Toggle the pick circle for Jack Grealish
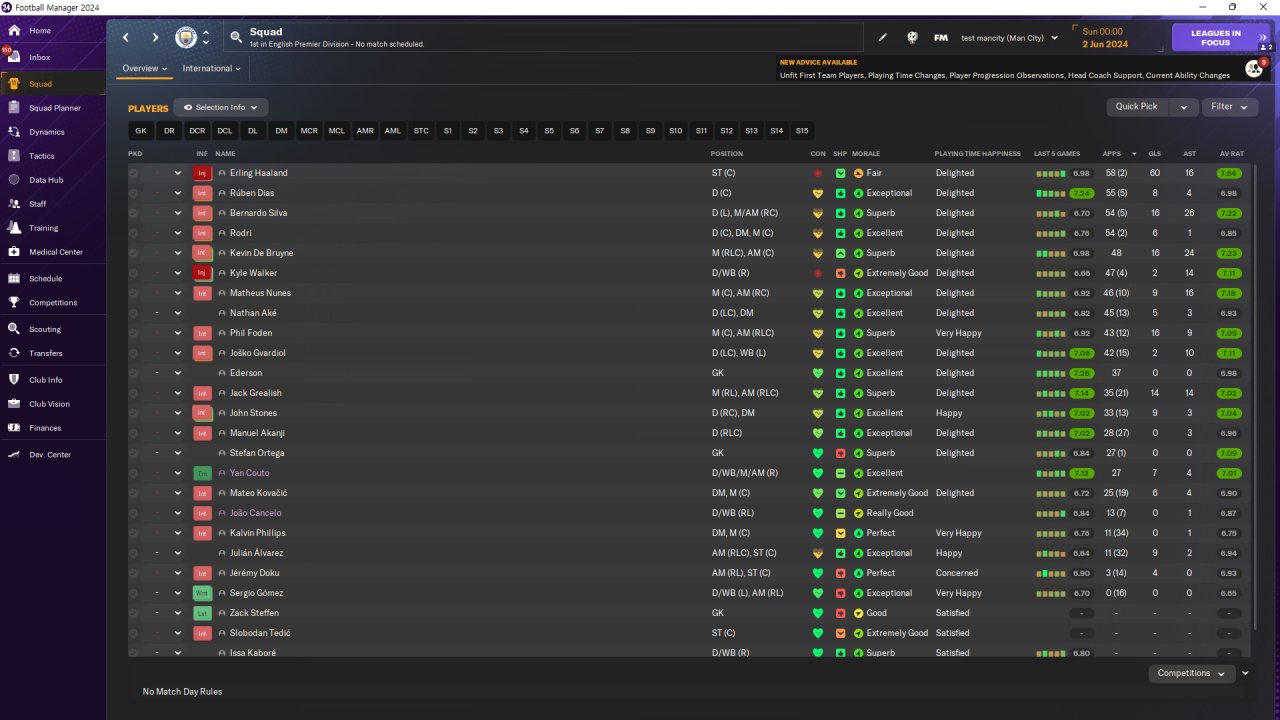The image size is (1280, 720). coord(133,393)
